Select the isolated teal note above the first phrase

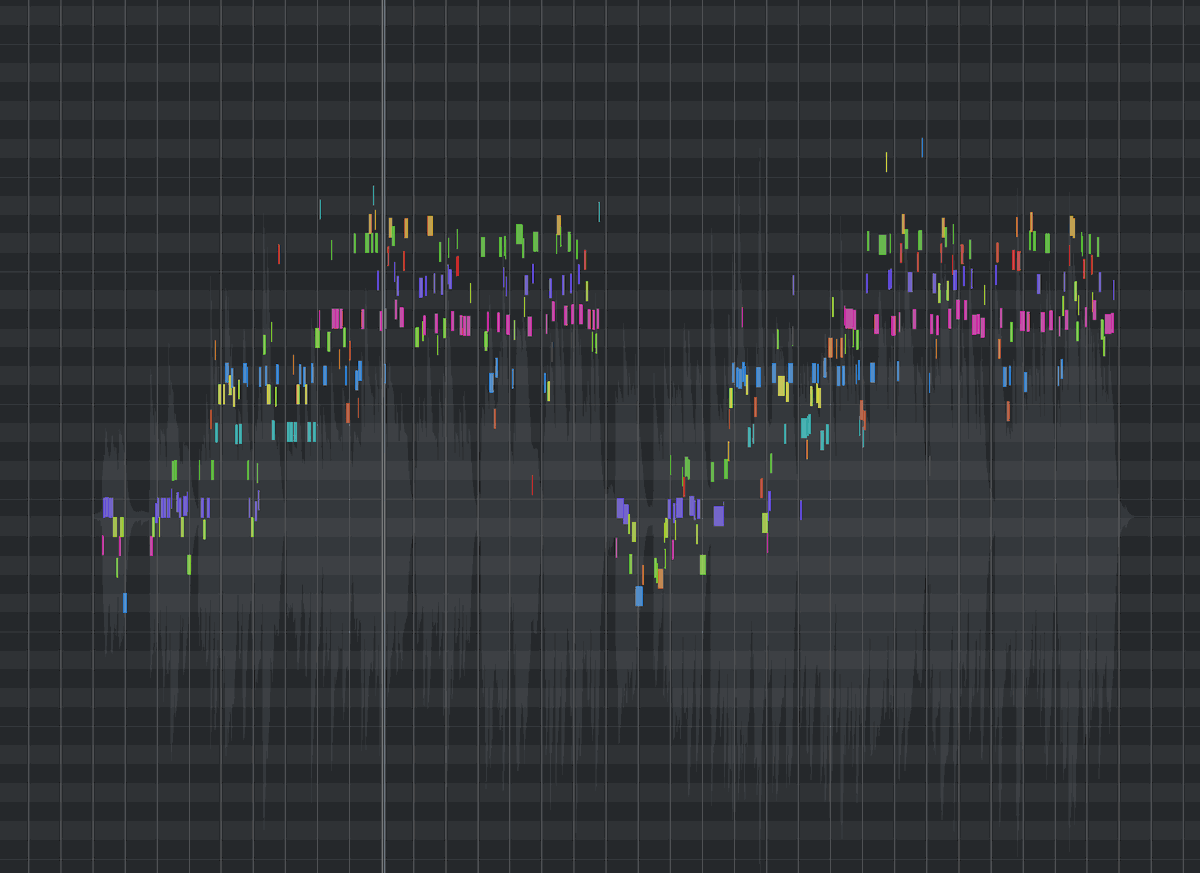point(320,209)
